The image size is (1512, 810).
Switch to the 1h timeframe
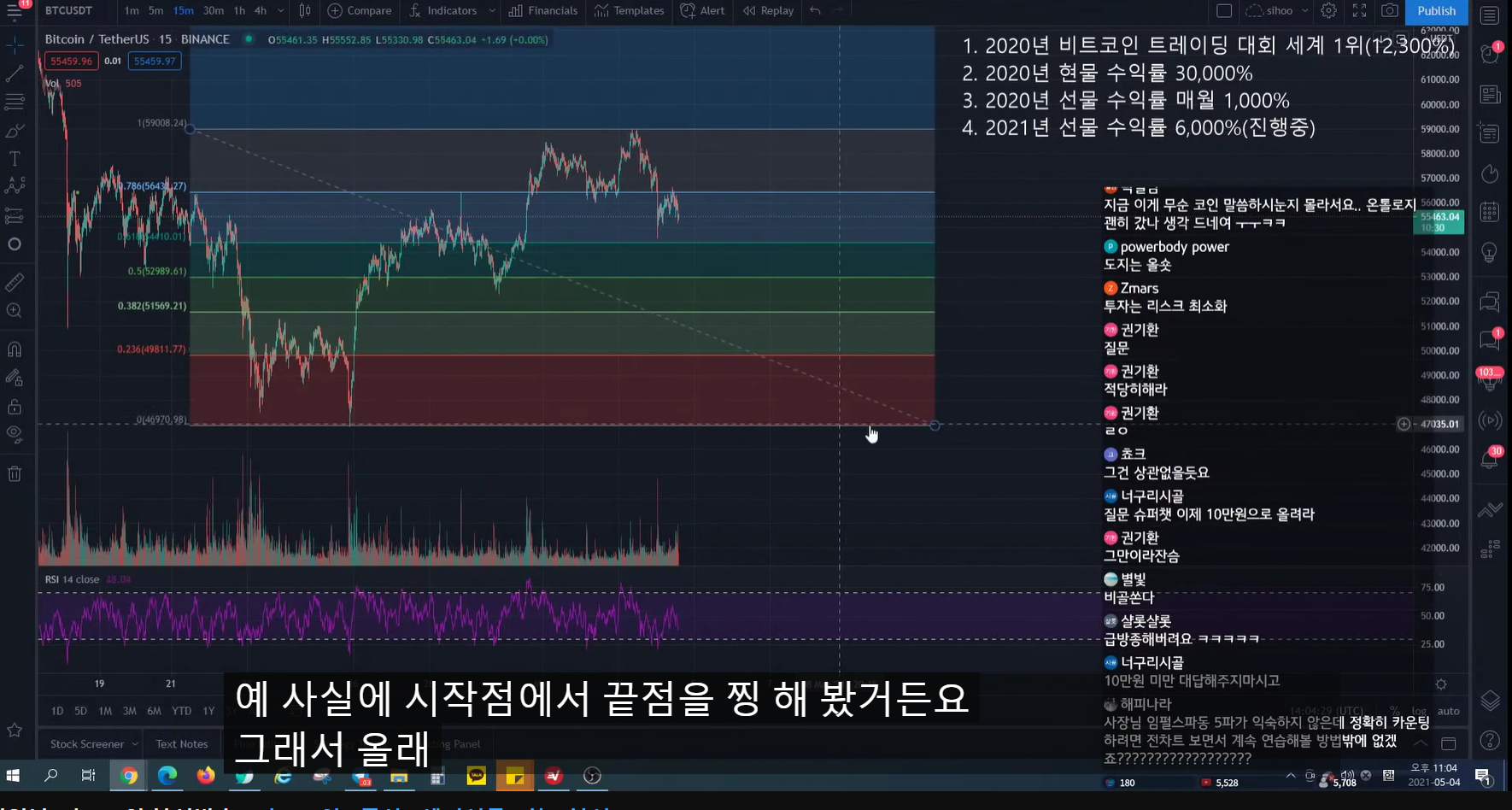(239, 11)
